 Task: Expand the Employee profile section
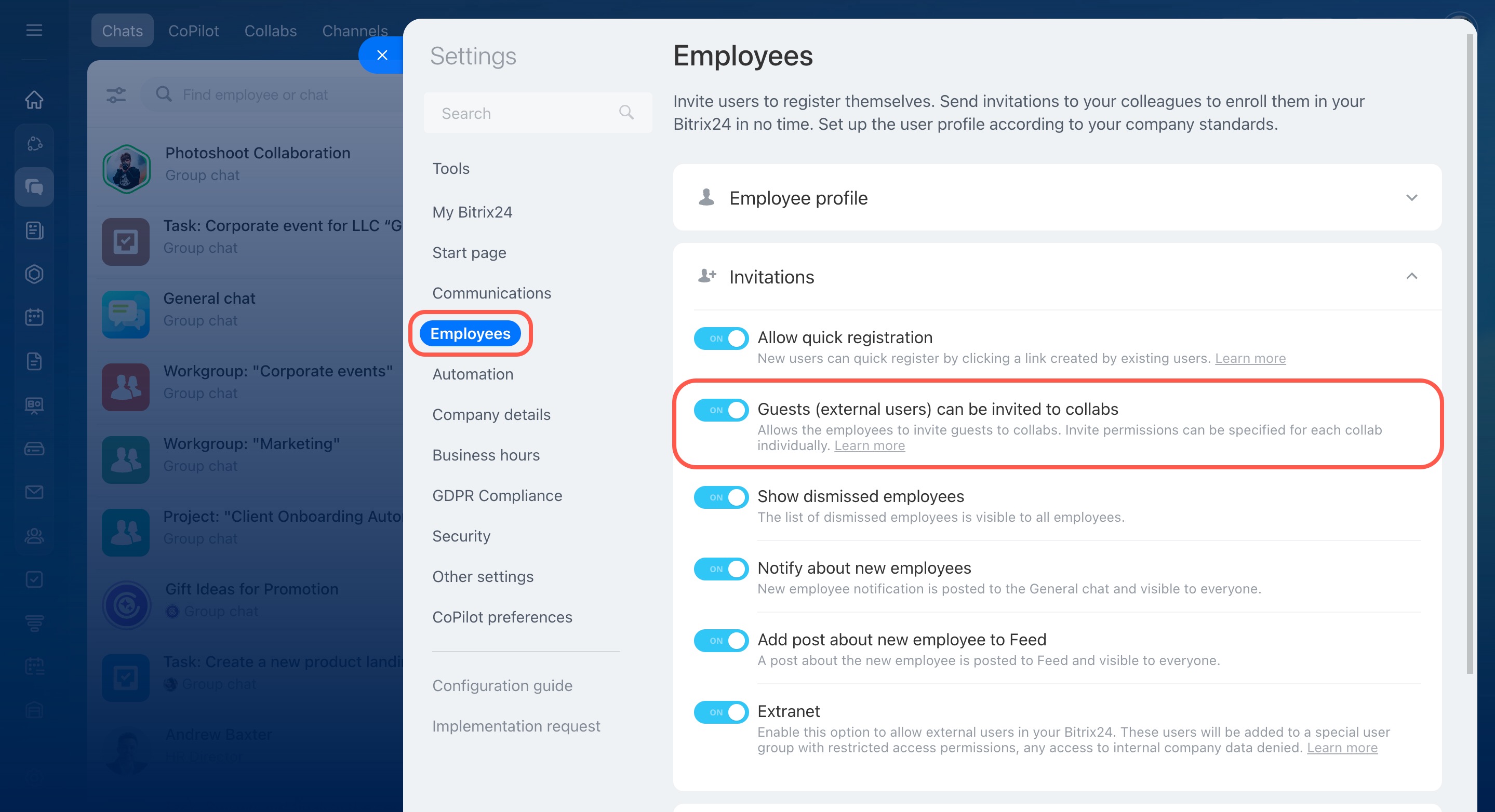click(1411, 198)
